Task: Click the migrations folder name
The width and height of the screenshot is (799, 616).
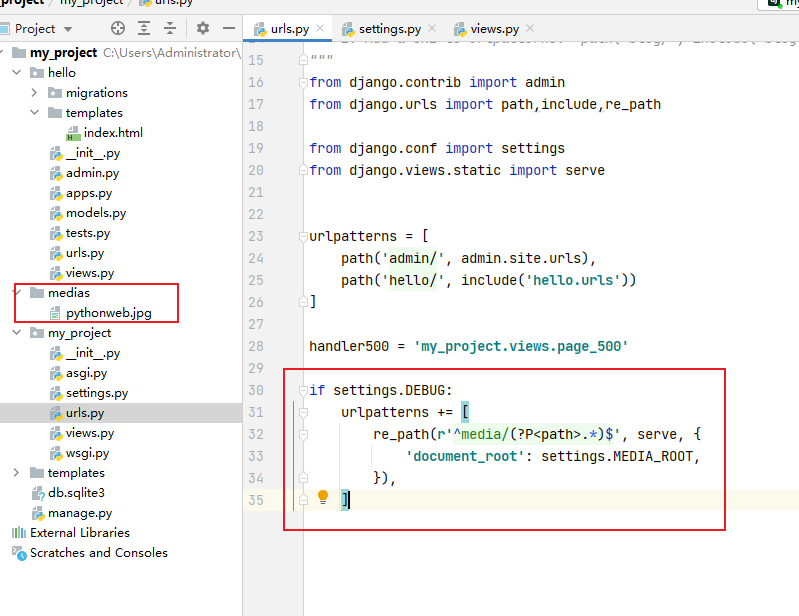Action: click(x=97, y=93)
